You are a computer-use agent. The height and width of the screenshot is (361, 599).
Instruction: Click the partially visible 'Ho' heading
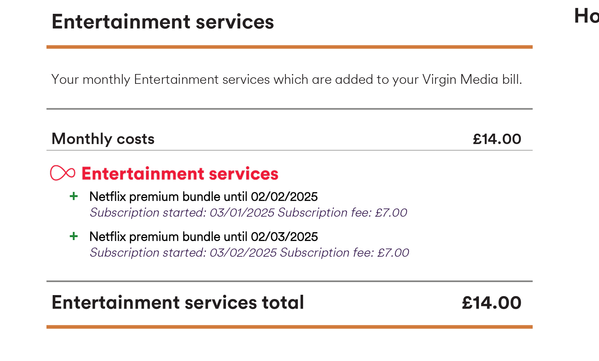coord(586,16)
